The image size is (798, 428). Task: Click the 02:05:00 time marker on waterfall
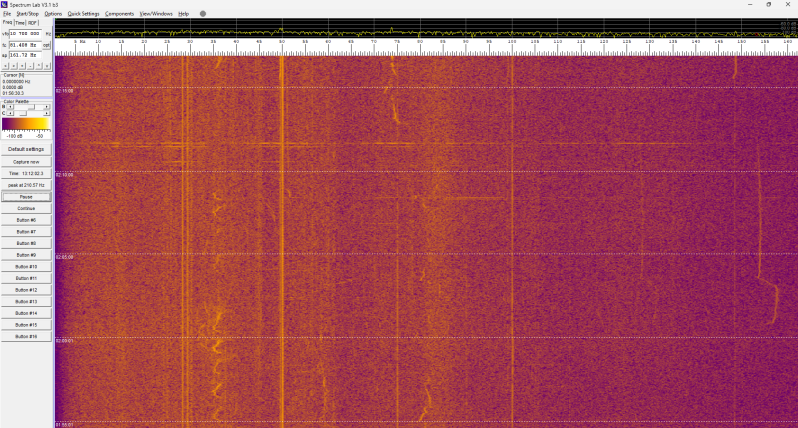(x=65, y=258)
